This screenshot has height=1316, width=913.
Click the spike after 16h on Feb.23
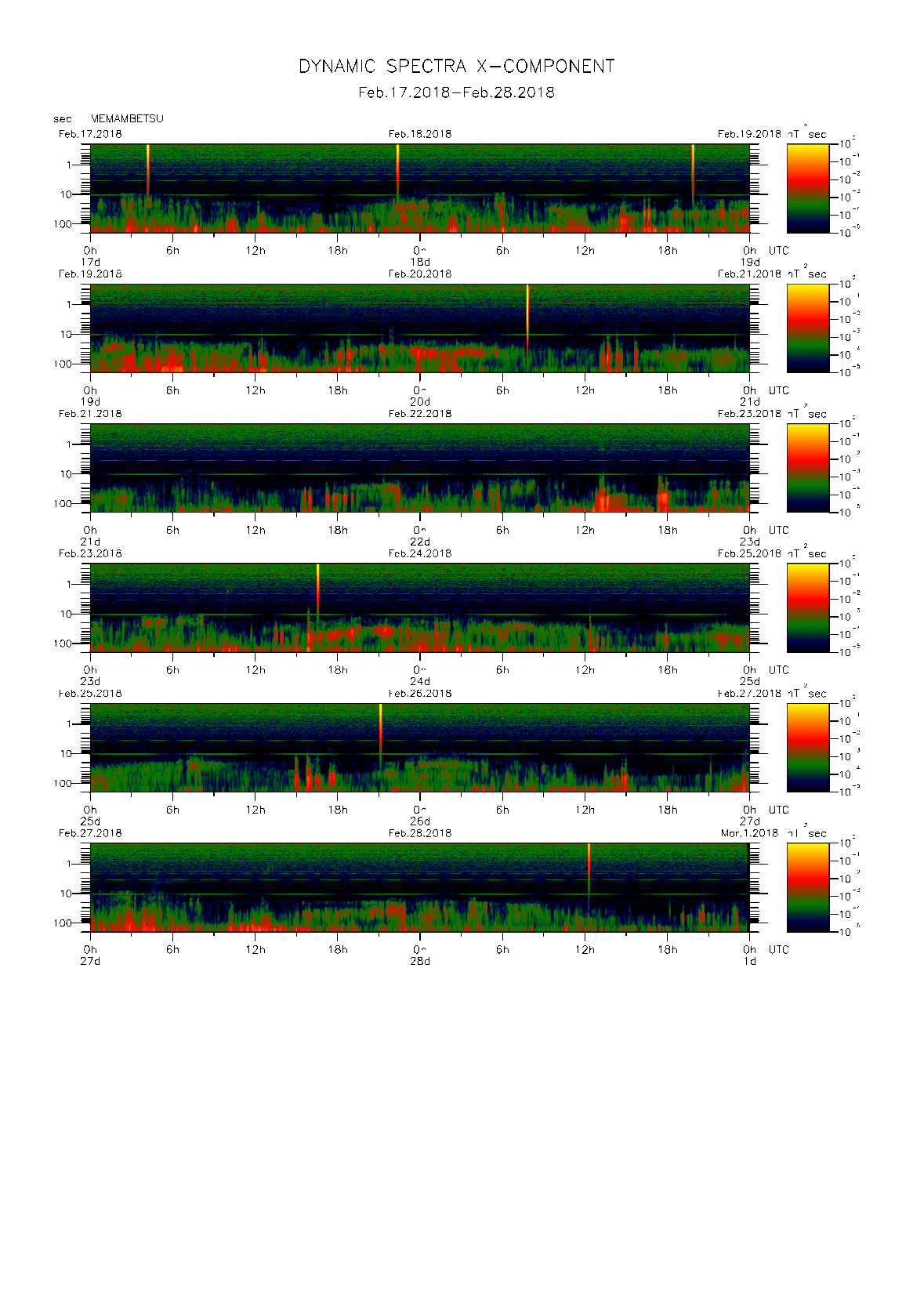317,592
